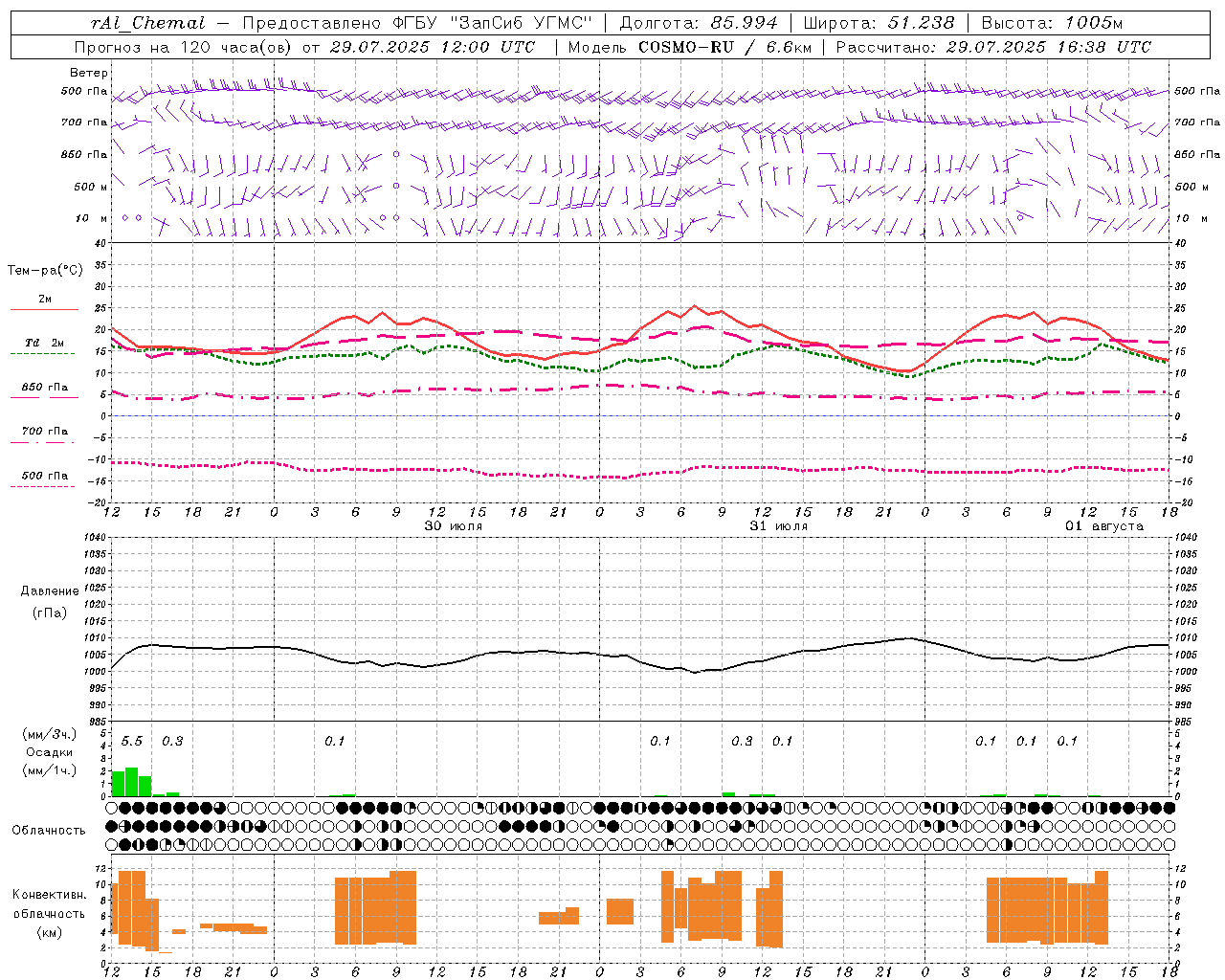This screenshot has height=980, width=1225.
Task: Click the Конвективн. convective cloud label
Action: coord(50,894)
